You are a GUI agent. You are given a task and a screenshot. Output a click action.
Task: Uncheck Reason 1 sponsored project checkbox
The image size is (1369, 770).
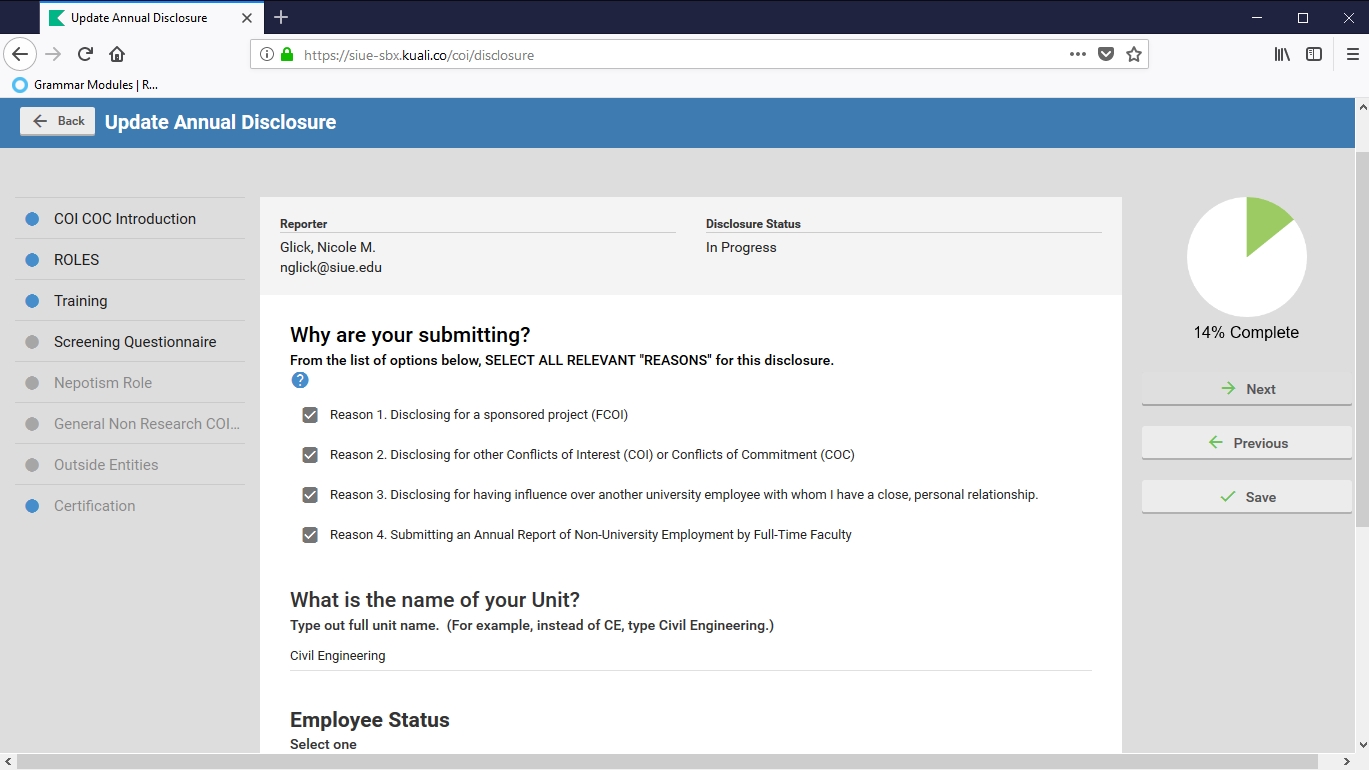point(310,415)
